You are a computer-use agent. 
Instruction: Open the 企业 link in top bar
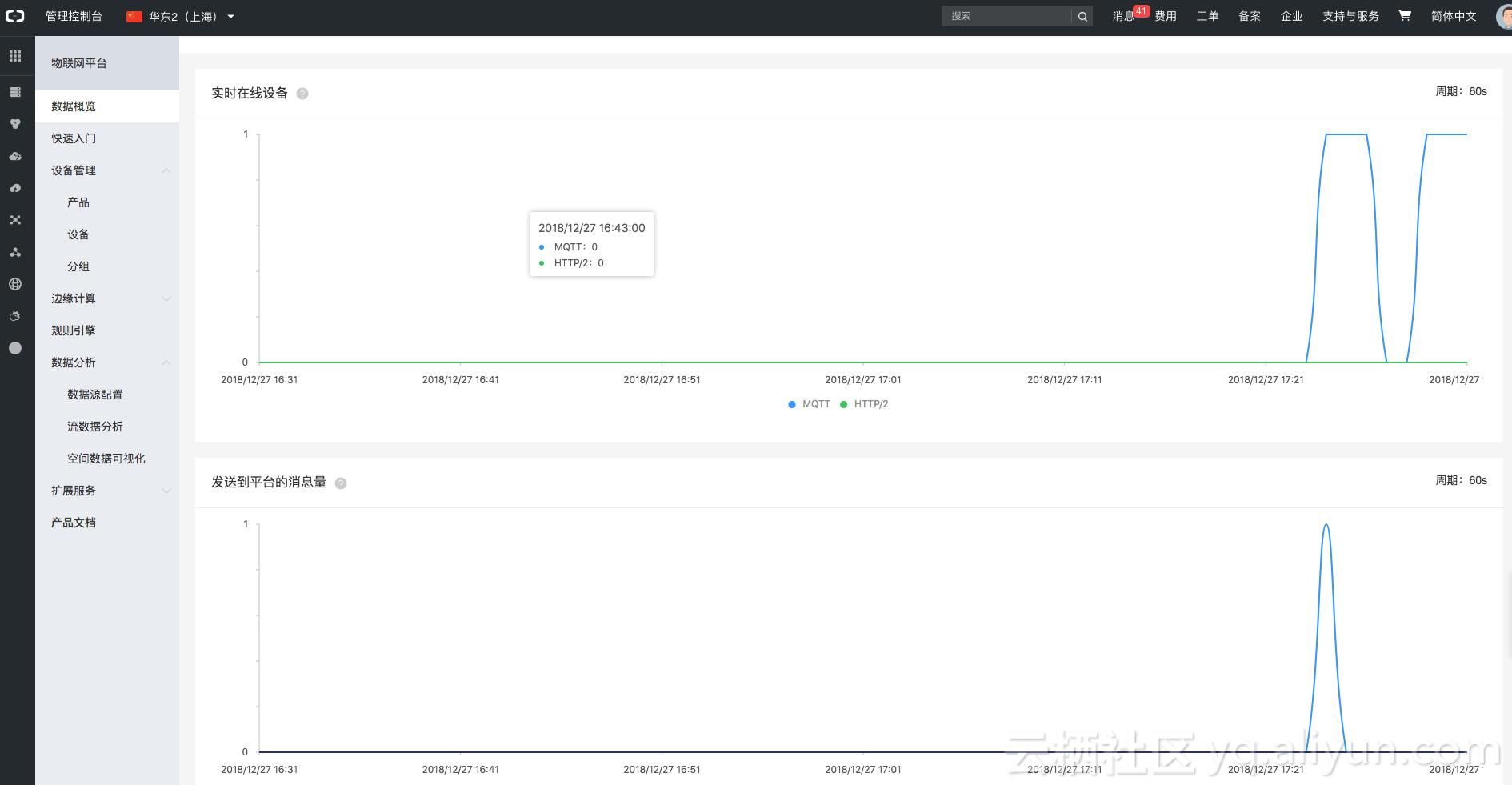(1292, 16)
